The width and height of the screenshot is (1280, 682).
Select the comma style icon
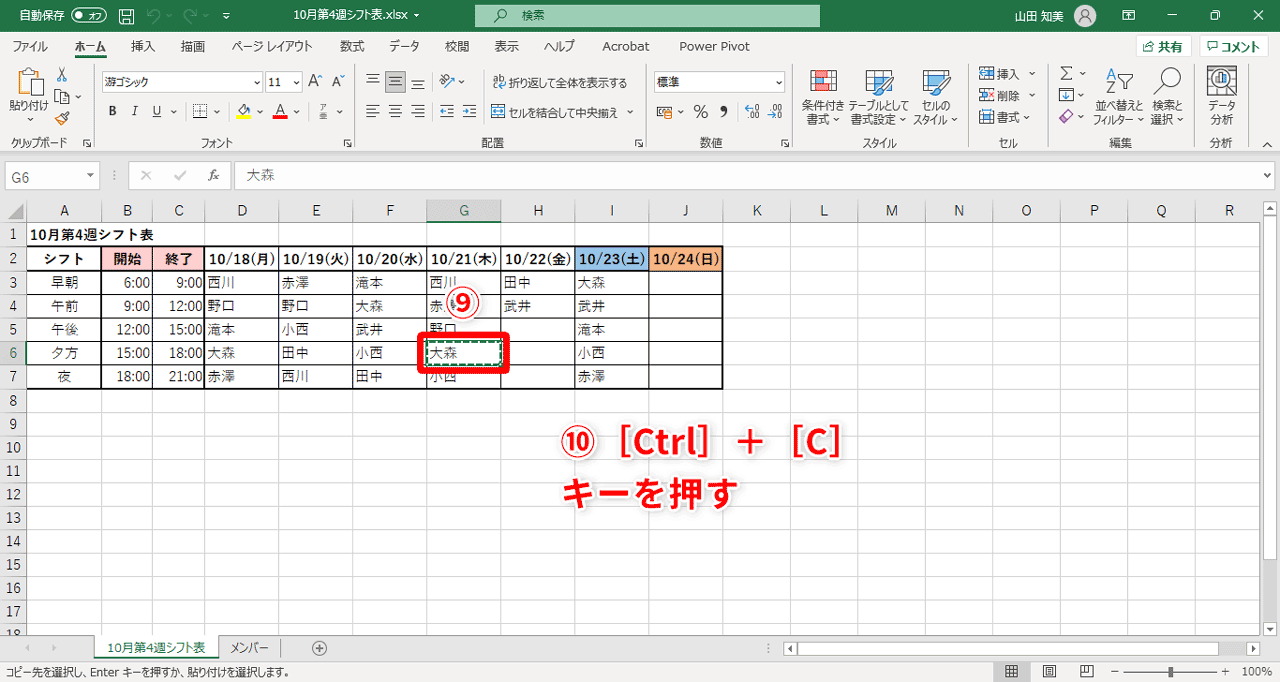[x=722, y=111]
